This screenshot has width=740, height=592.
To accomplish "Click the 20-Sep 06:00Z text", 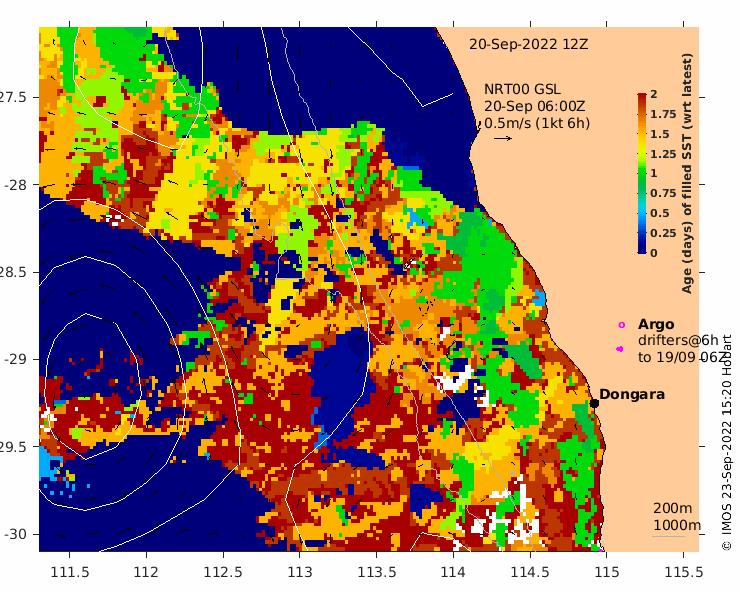I will point(535,106).
